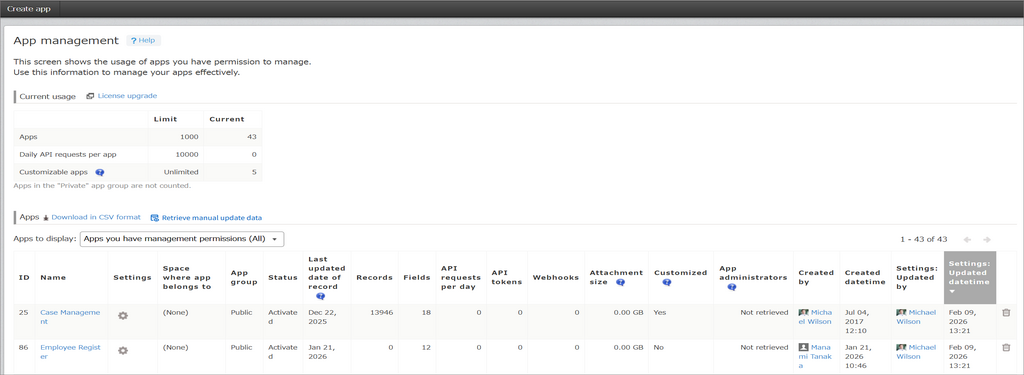Open creator Michael Wilson in Case Management row

click(x=815, y=317)
